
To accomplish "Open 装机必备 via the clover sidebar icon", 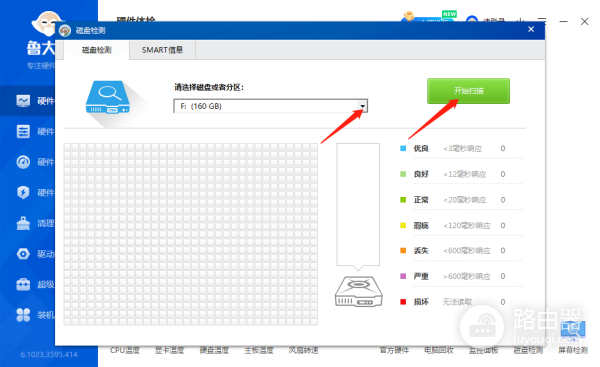I will coord(23,315).
